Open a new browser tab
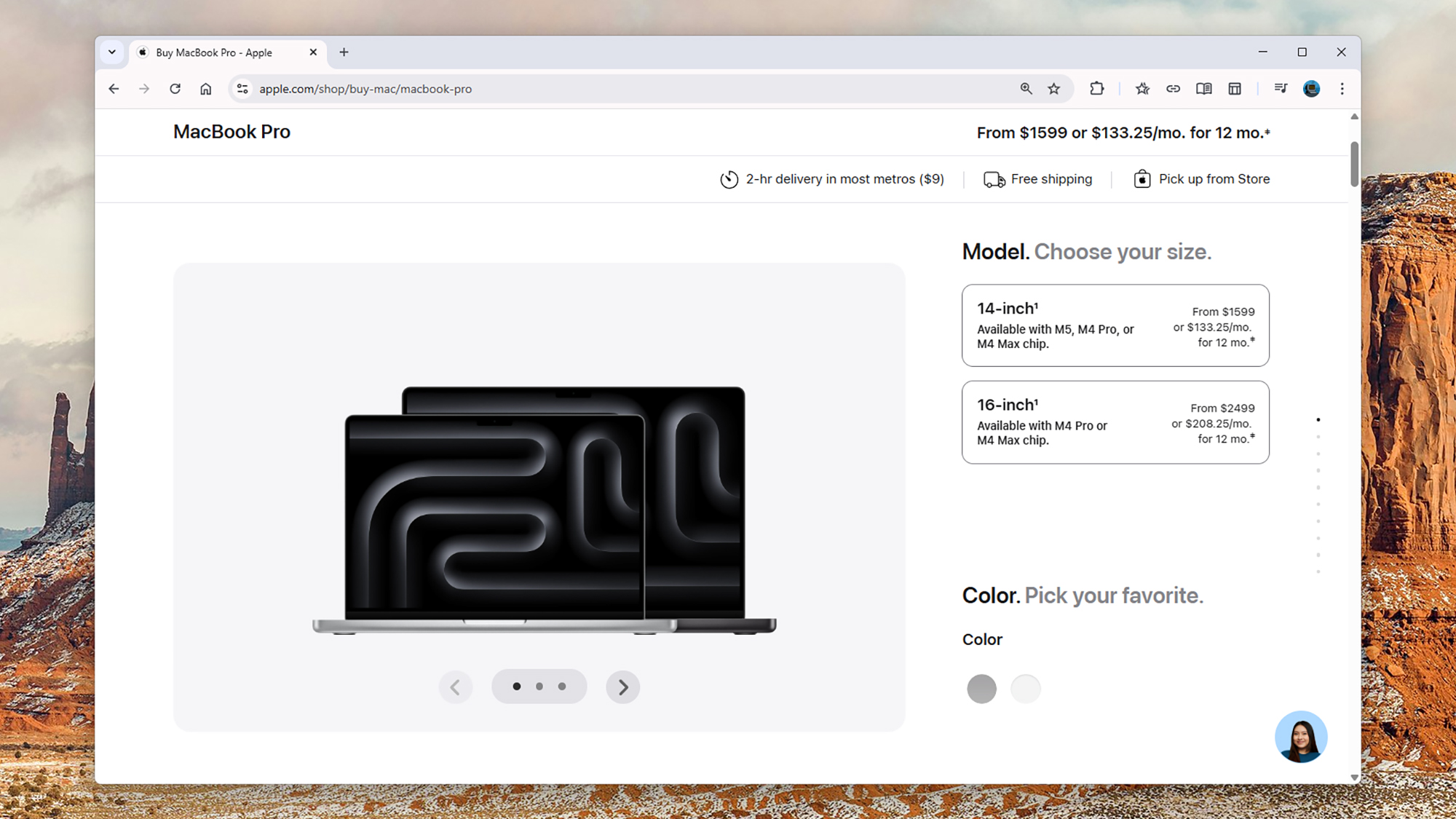Screen dimensions: 1456x819 pos(344,52)
